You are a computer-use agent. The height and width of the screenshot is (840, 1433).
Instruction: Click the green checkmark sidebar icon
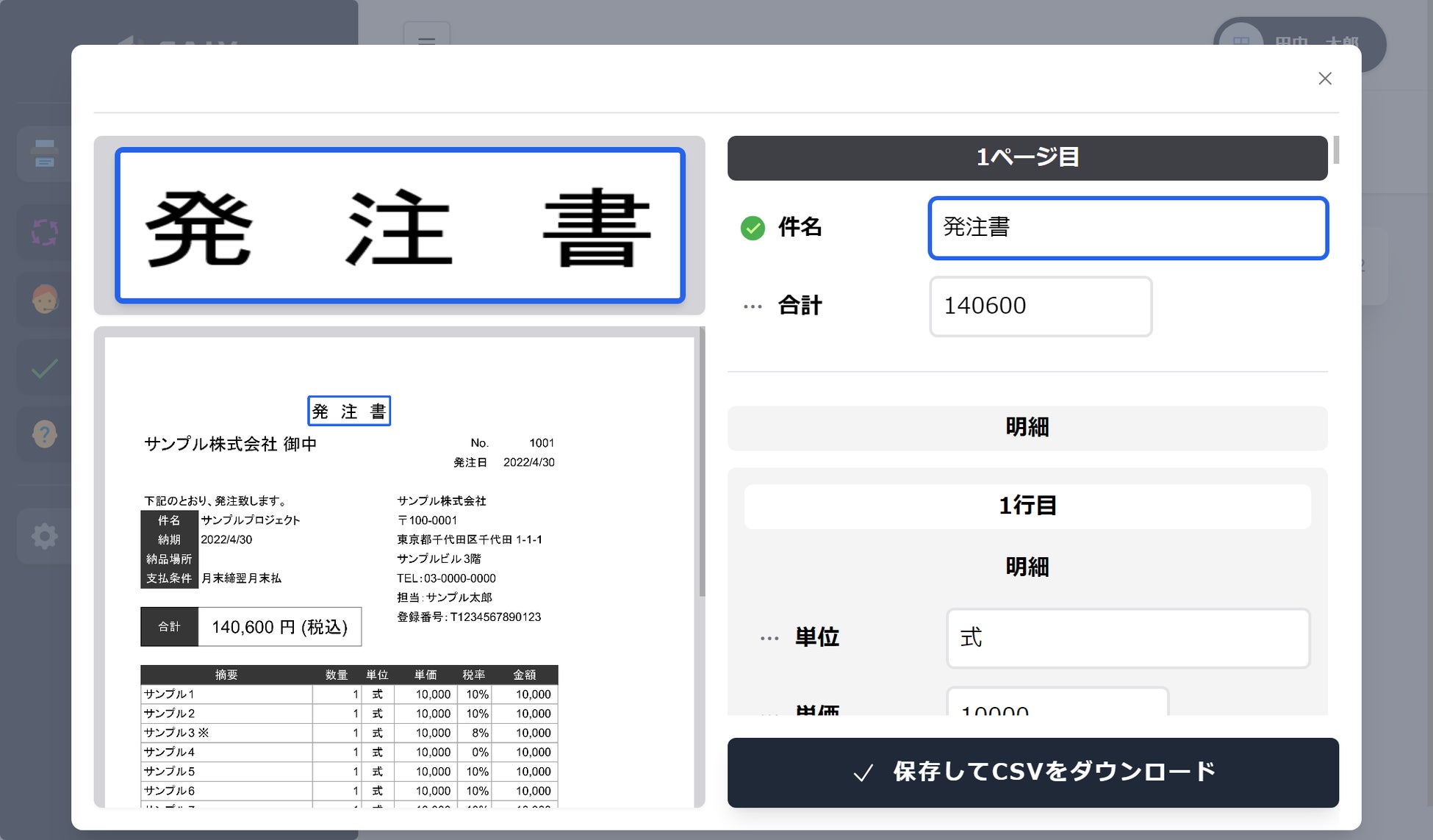coord(45,368)
